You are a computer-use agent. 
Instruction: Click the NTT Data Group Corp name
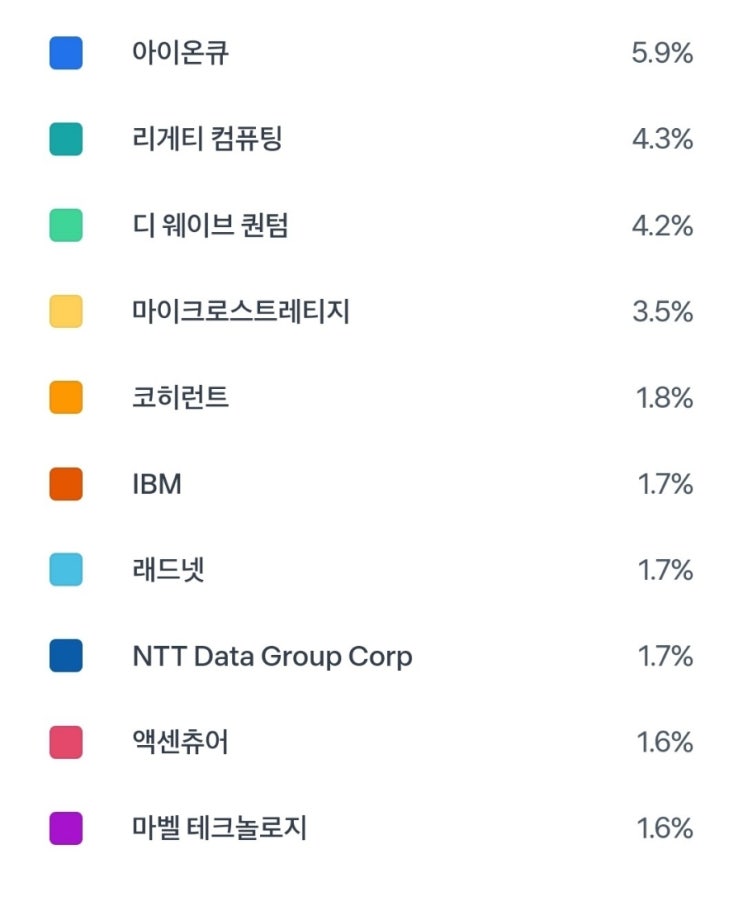coord(272,657)
